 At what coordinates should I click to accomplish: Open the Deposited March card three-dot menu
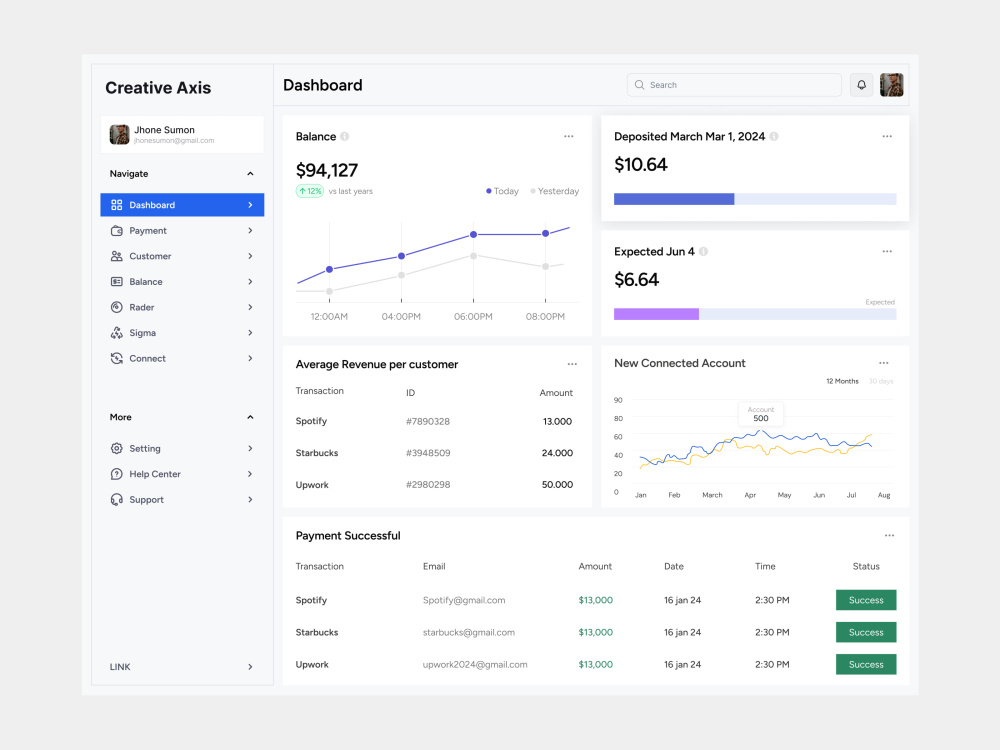coord(887,136)
